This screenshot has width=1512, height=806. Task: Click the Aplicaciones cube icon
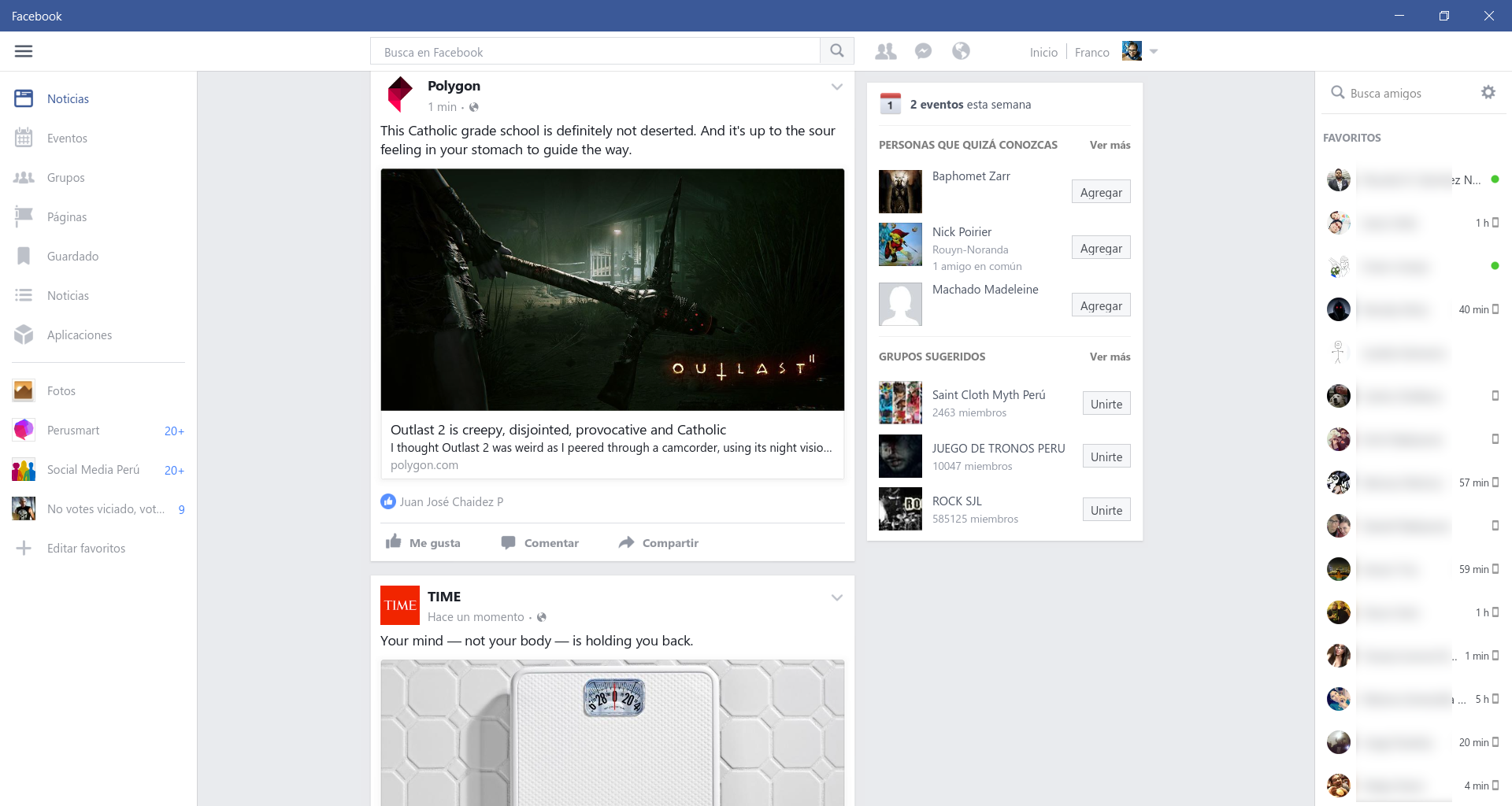[24, 335]
